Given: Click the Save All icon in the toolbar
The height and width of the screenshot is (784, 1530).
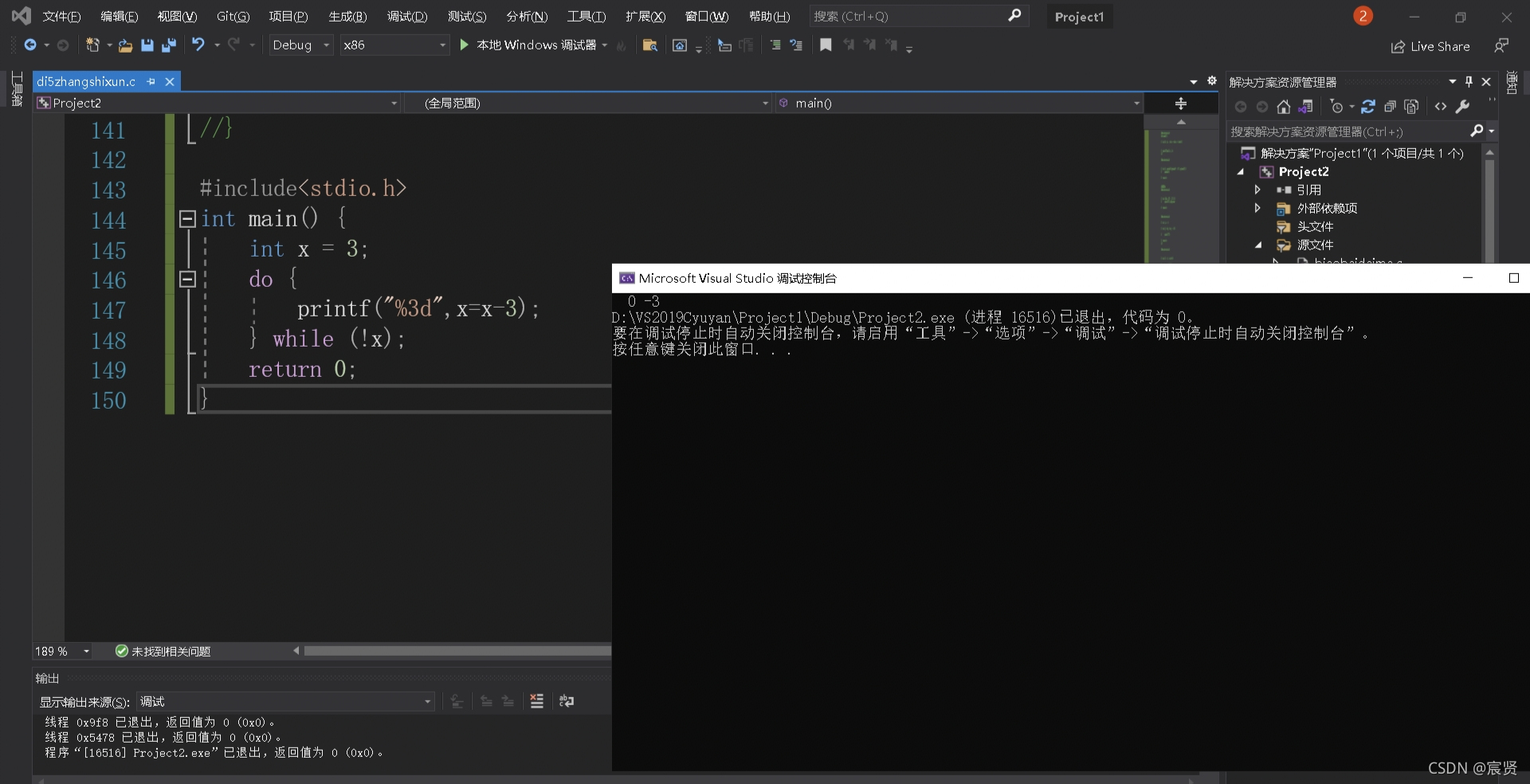Looking at the screenshot, I should coord(168,45).
